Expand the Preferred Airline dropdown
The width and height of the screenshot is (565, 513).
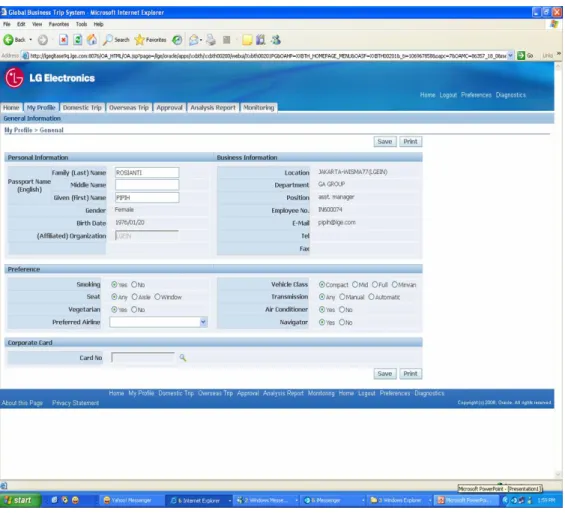(204, 322)
